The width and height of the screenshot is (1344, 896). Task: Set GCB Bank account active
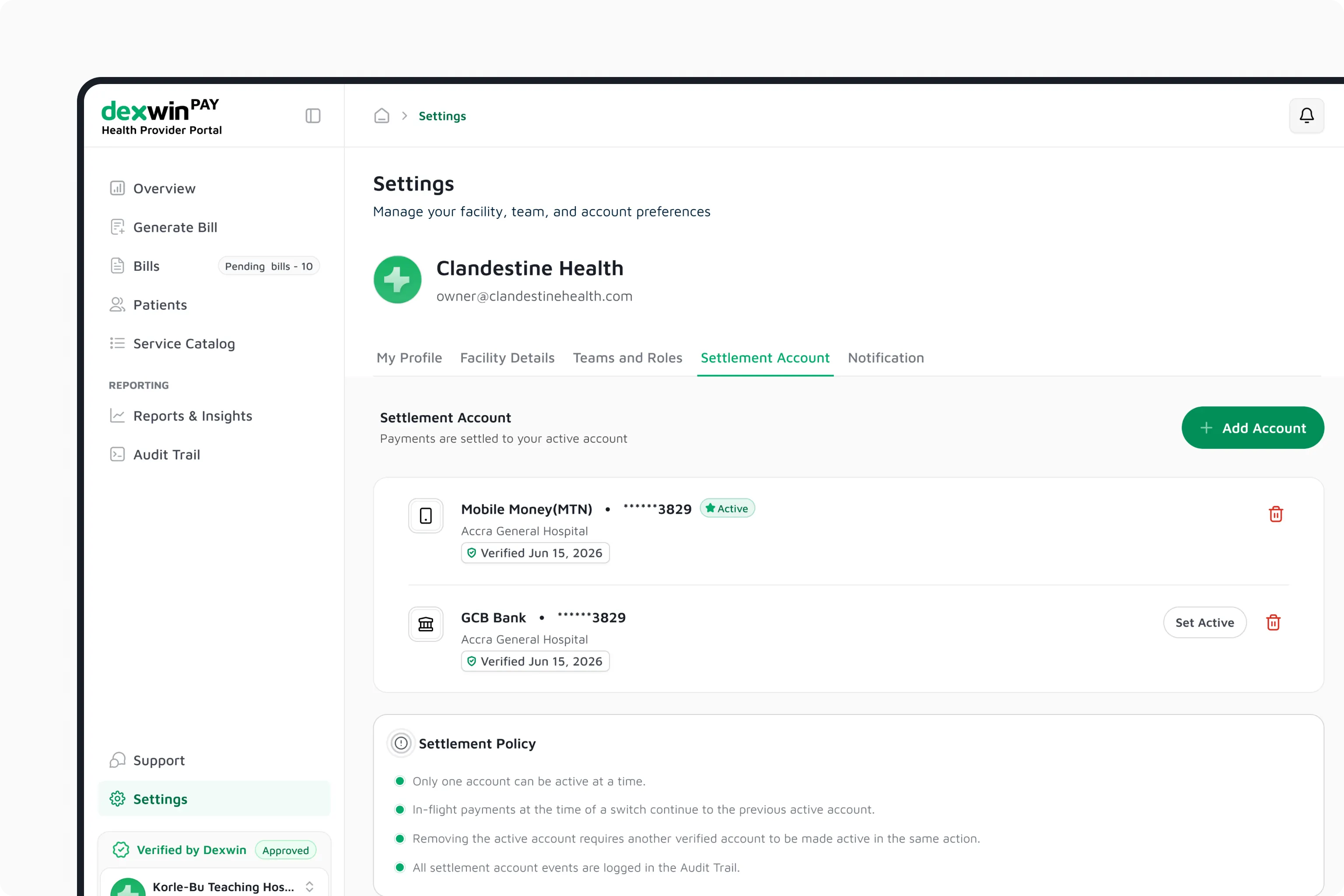coord(1204,622)
